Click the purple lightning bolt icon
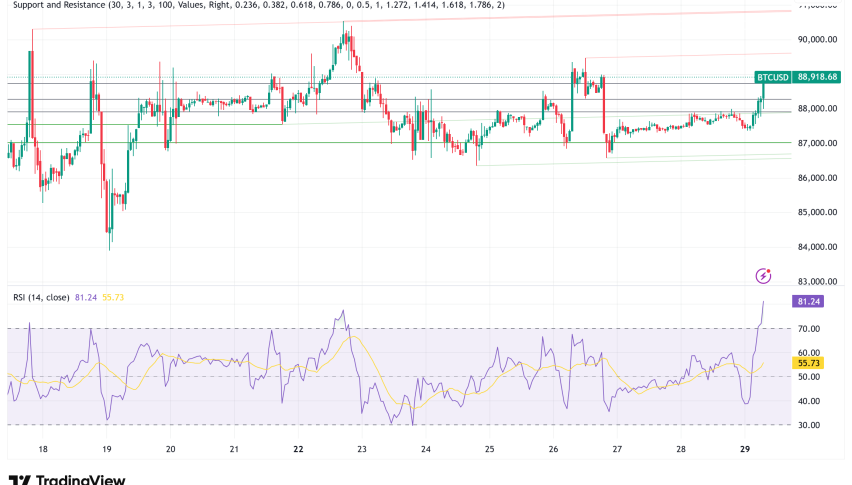This screenshot has height=485, width=852. 765,275
